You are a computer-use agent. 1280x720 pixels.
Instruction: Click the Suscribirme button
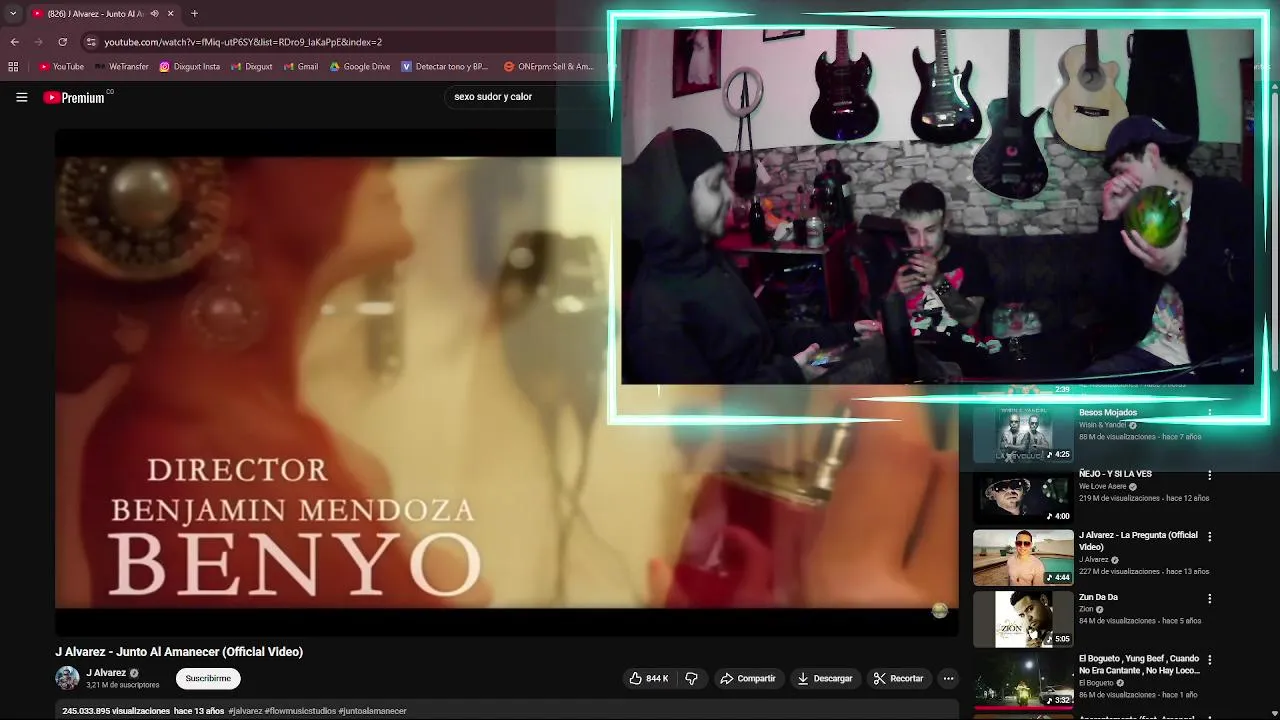(208, 678)
